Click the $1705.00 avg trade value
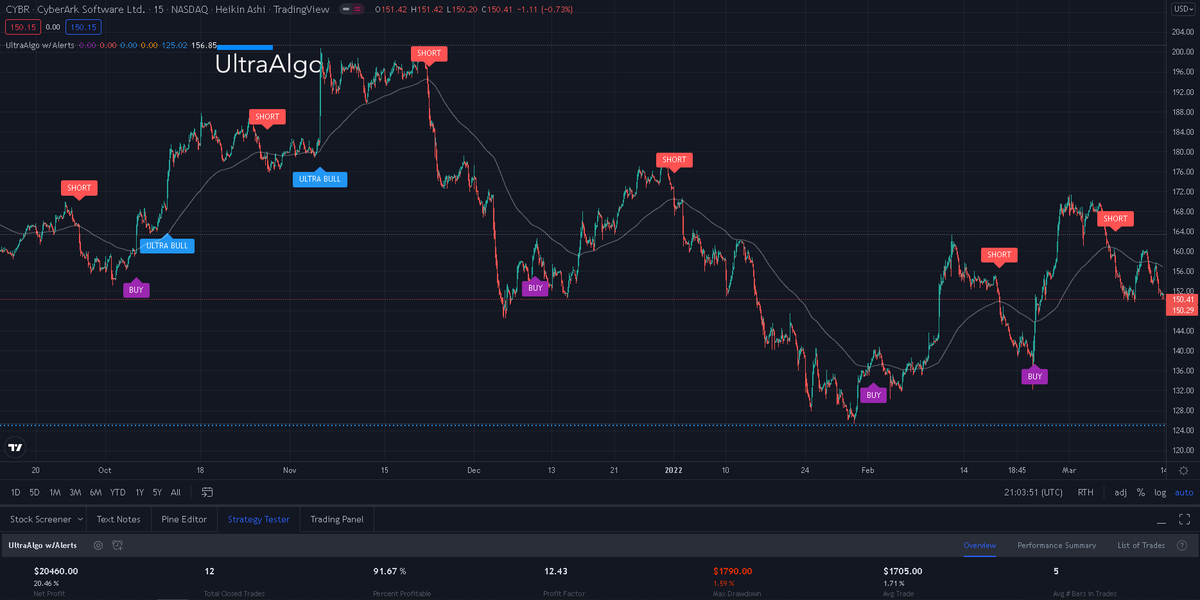Viewport: 1200px width, 600px height. [903, 571]
